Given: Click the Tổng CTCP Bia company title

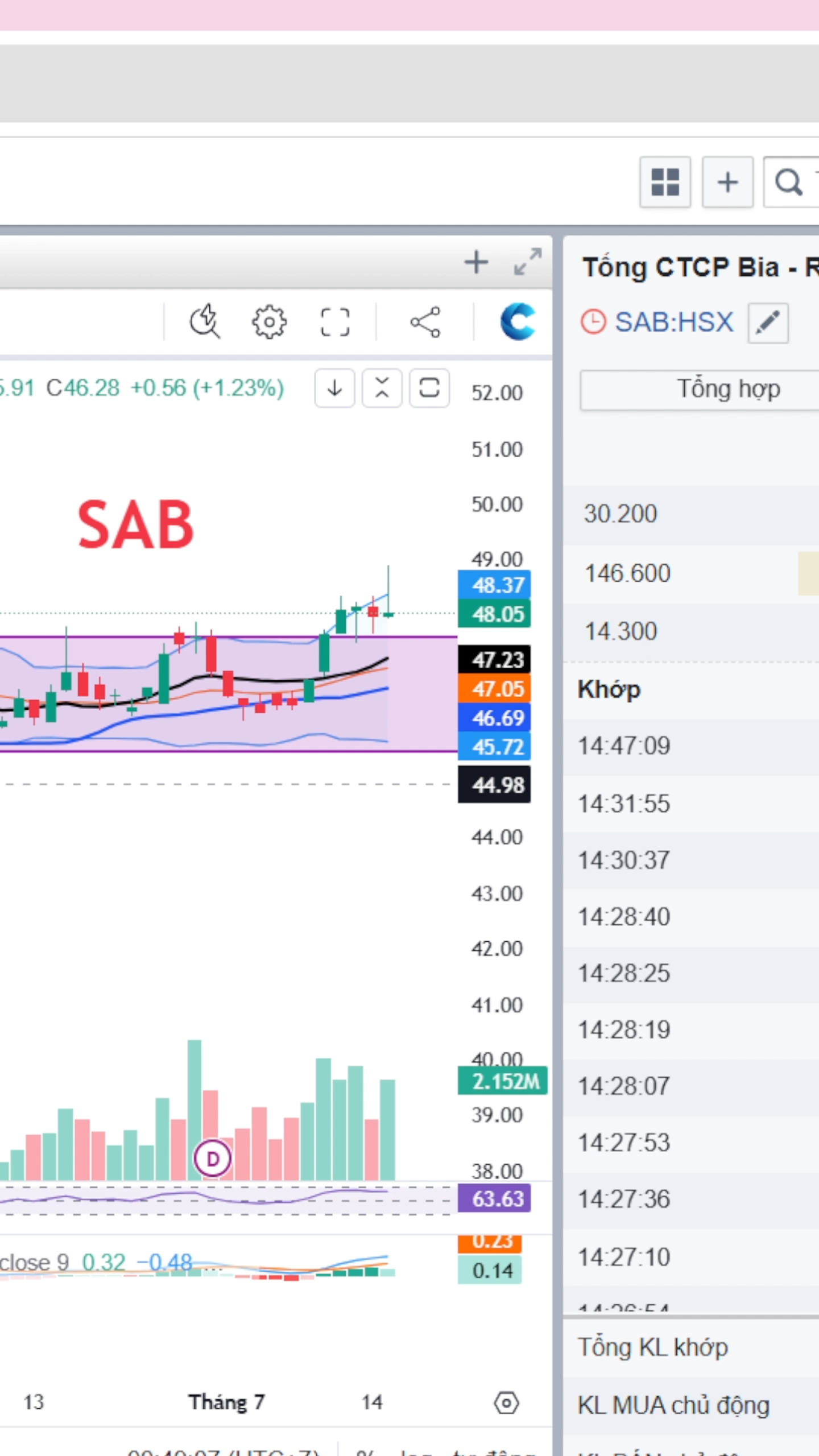Looking at the screenshot, I should click(701, 267).
